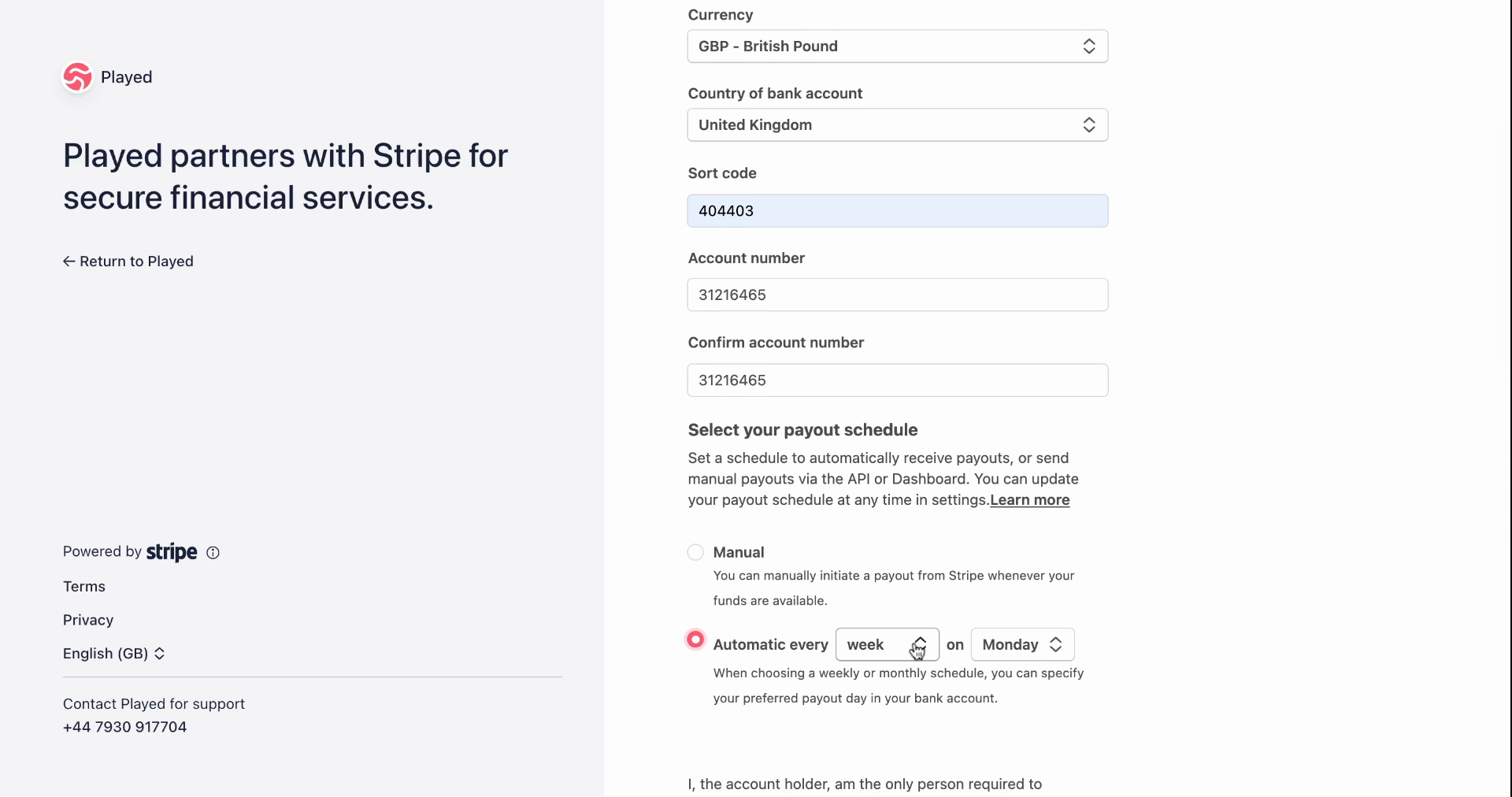1512x797 pixels.
Task: Click the Played logo icon
Action: pos(77,77)
